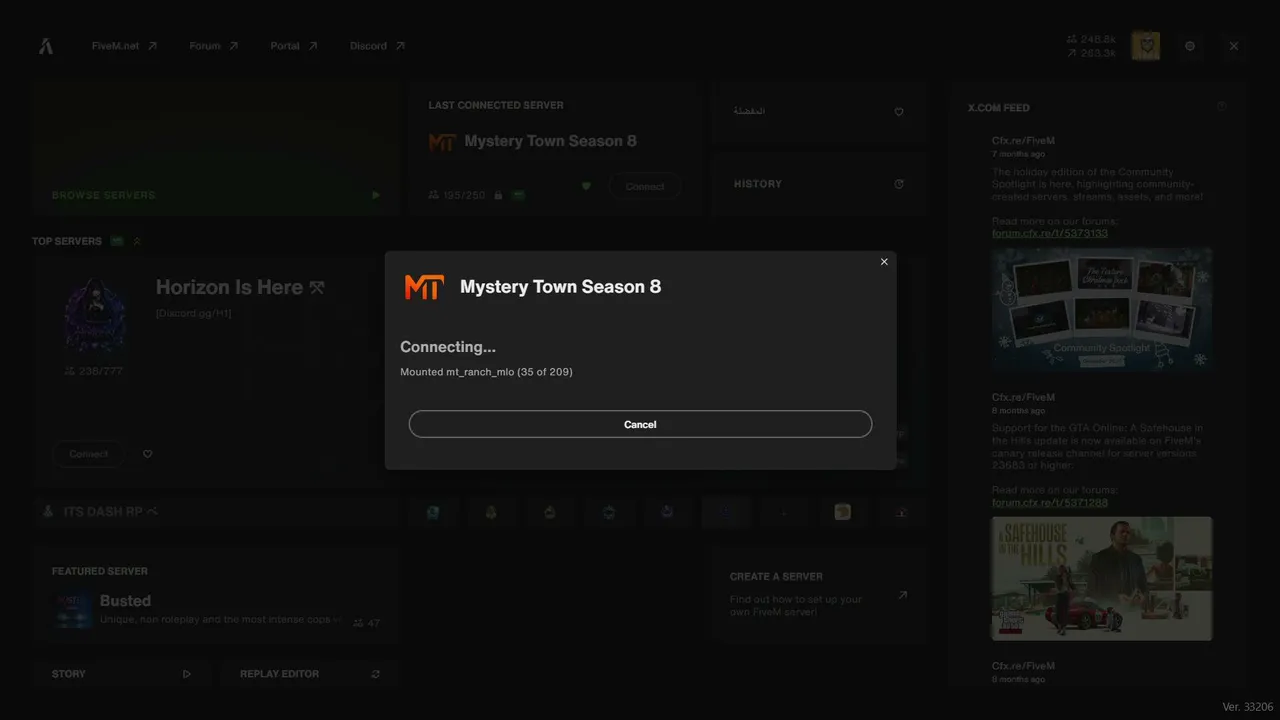Click the arrow icon on Create a Server
The height and width of the screenshot is (720, 1280).
coord(902,596)
